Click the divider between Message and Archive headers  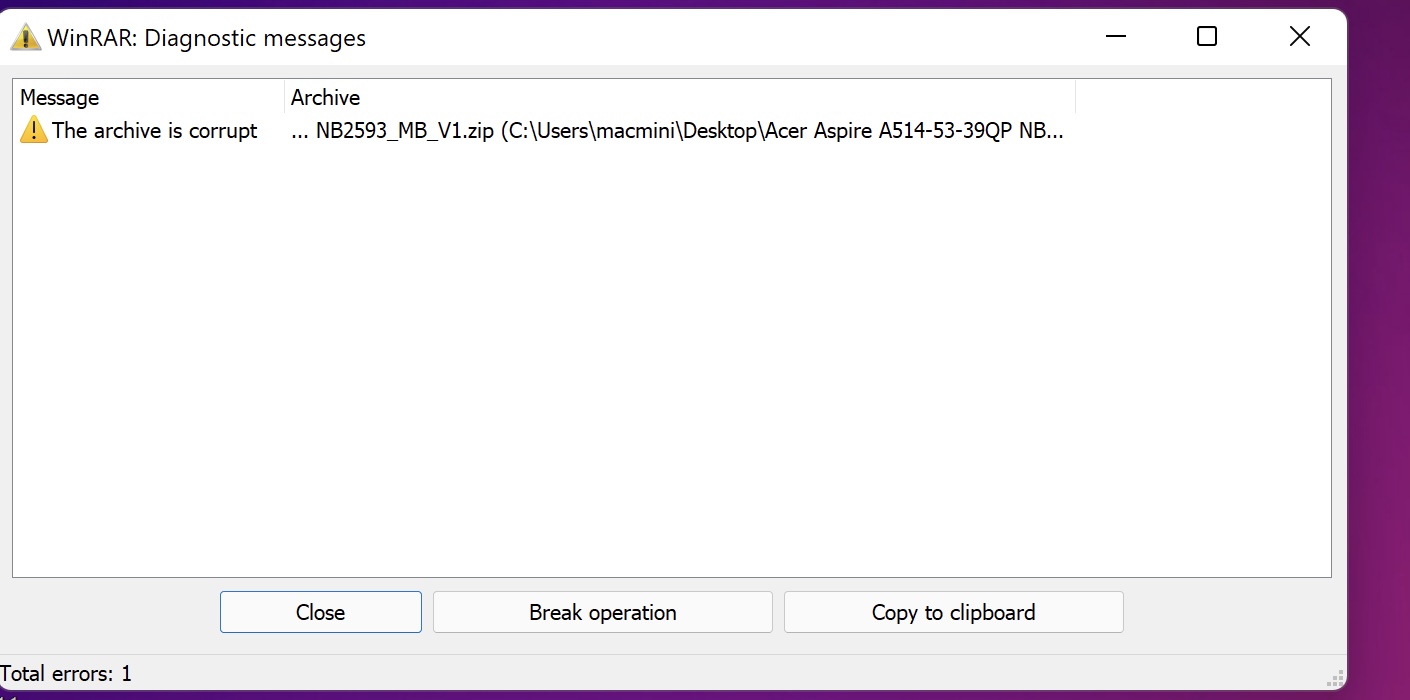point(284,97)
